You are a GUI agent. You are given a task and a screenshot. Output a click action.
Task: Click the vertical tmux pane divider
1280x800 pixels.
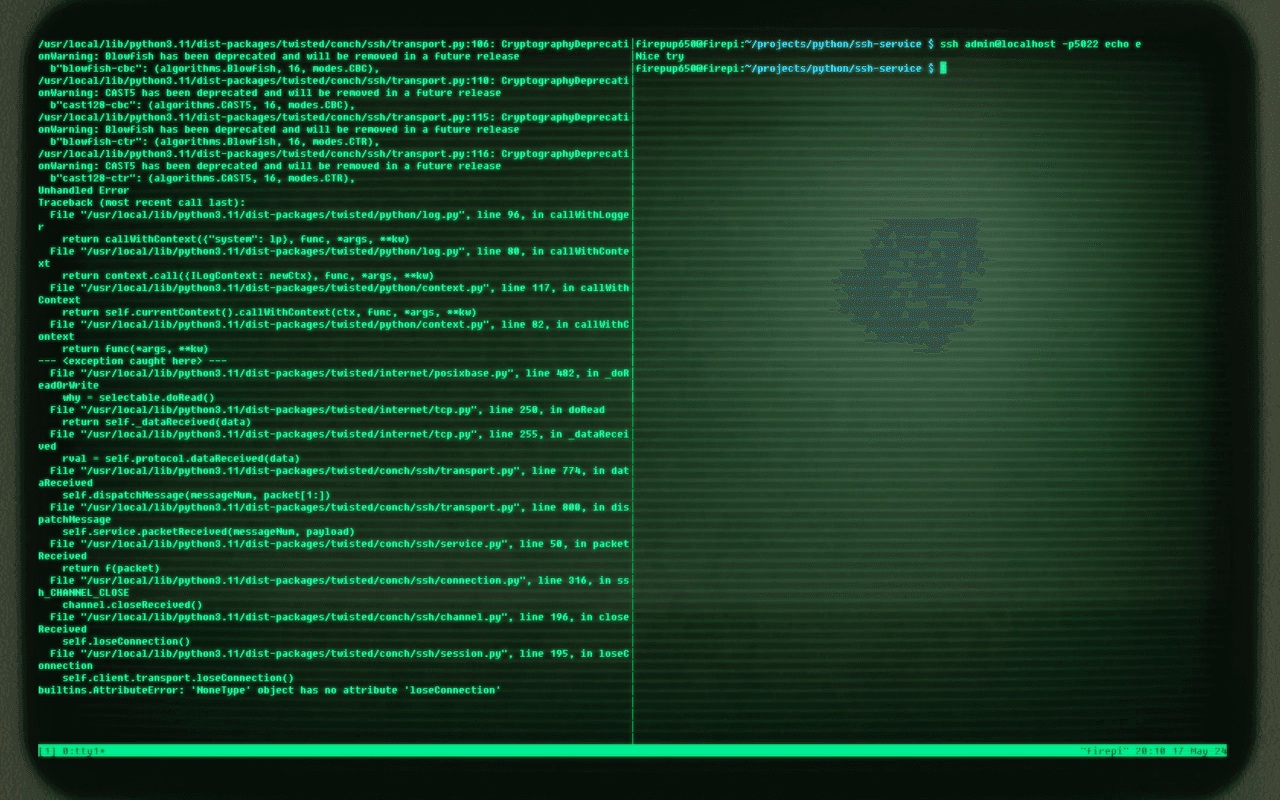pyautogui.click(x=632, y=400)
